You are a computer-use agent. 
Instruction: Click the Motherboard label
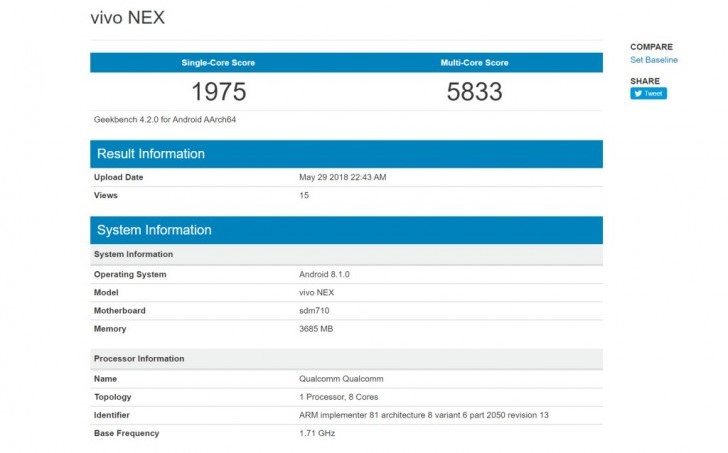tap(119, 311)
